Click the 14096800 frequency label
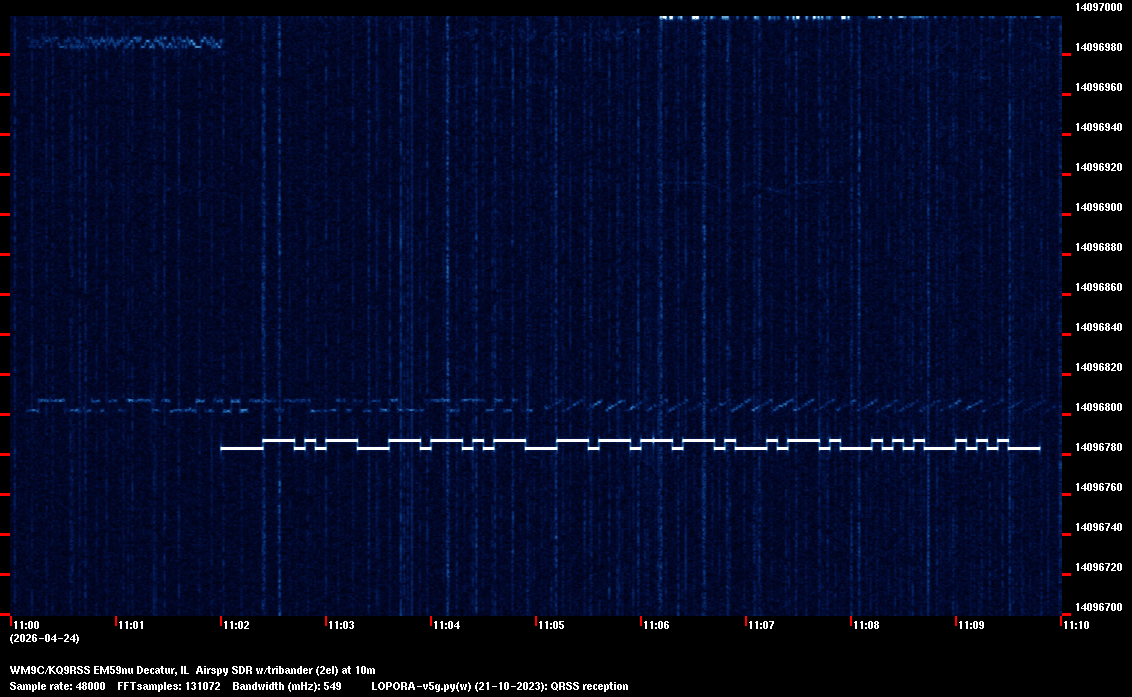This screenshot has height=697, width=1132. (x=1098, y=407)
